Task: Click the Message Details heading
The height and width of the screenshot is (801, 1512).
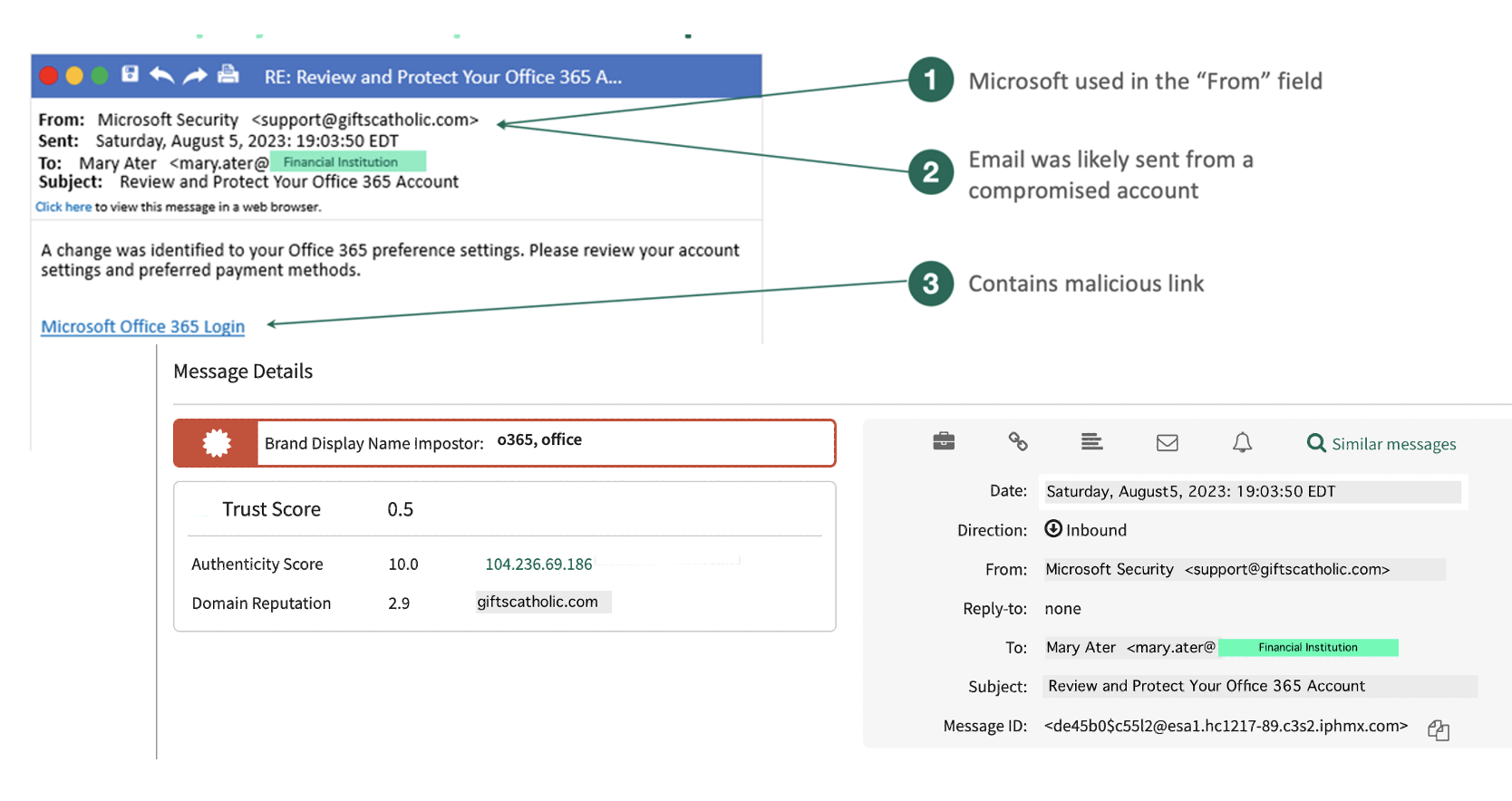Action: 243,372
